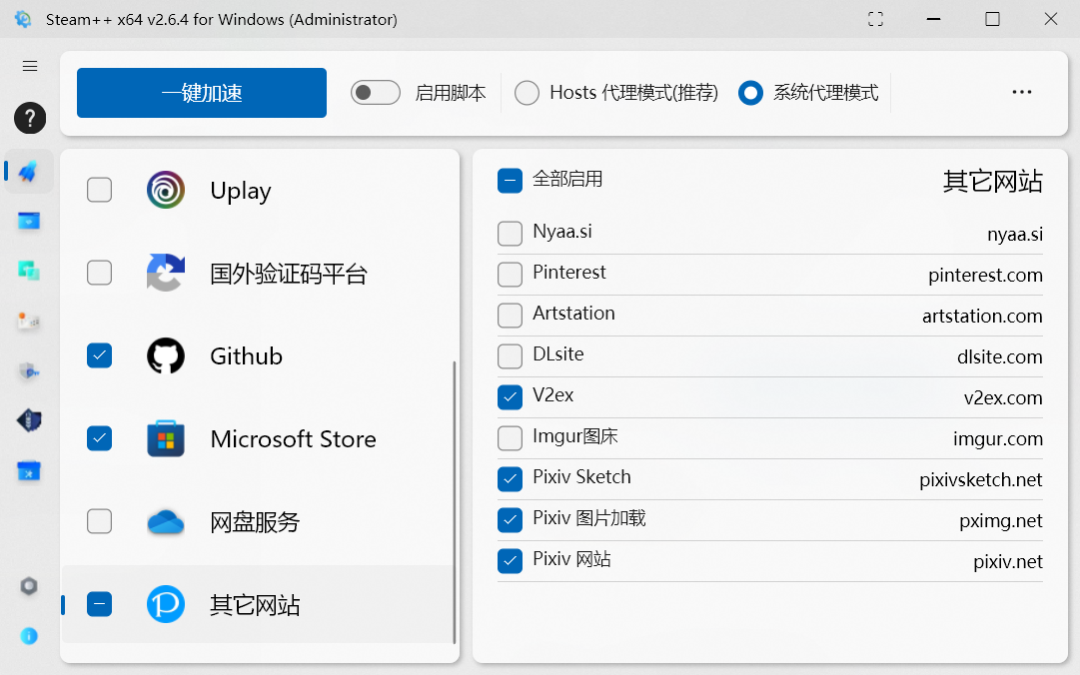Viewport: 1080px width, 675px height.
Task: Click the Github octocat logo icon
Action: [x=165, y=355]
